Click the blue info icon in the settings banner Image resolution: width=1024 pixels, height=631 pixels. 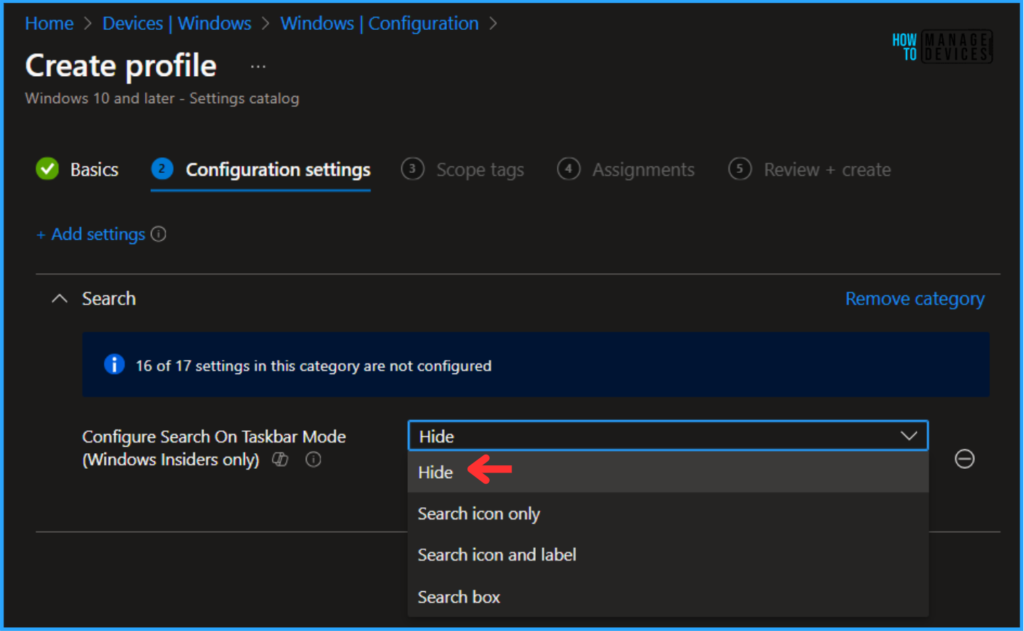click(114, 364)
